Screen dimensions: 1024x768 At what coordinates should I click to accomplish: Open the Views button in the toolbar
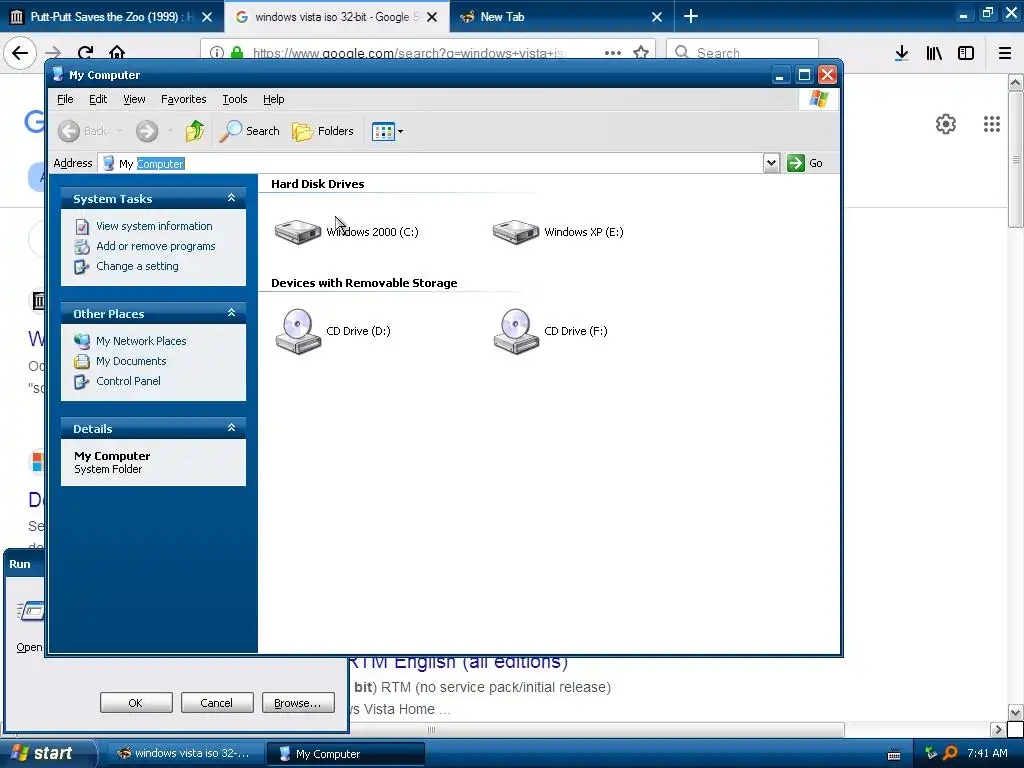(383, 131)
